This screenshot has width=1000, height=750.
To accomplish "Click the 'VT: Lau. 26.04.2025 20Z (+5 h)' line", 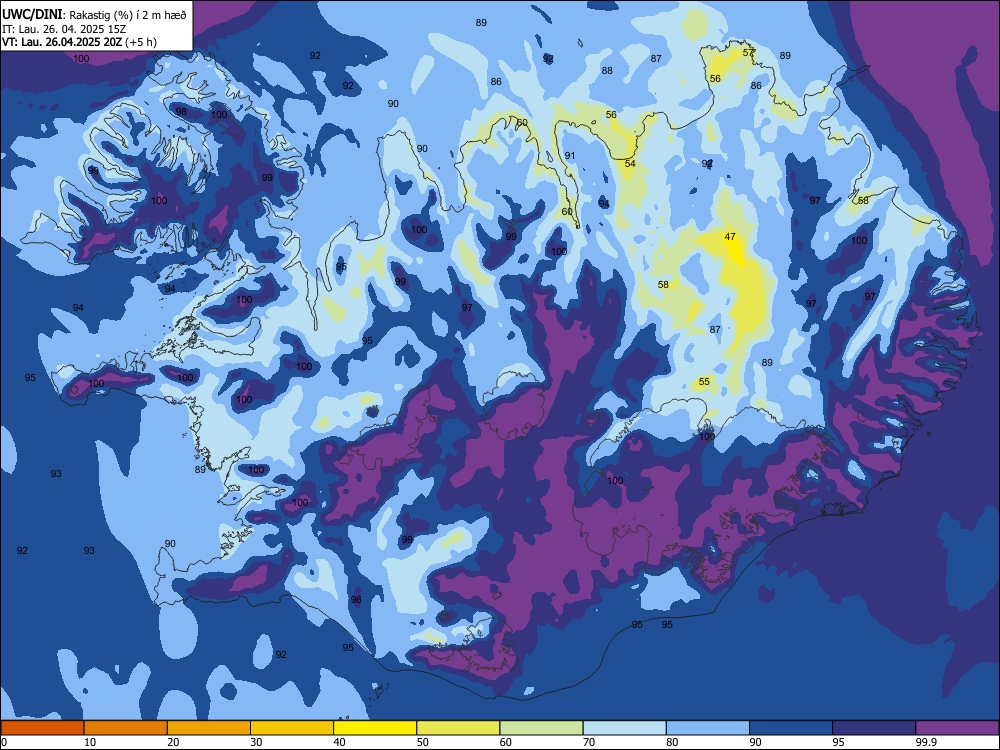I will point(79,42).
